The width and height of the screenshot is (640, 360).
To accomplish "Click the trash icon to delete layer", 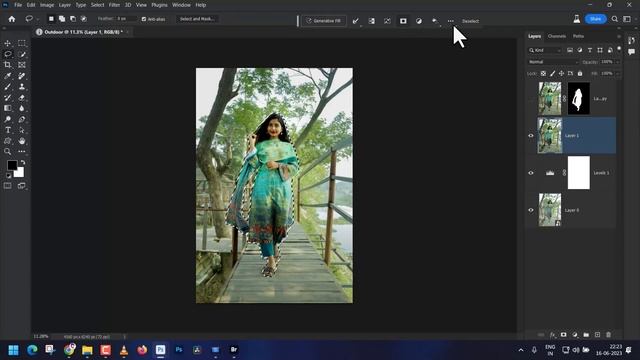I will pyautogui.click(x=609, y=335).
